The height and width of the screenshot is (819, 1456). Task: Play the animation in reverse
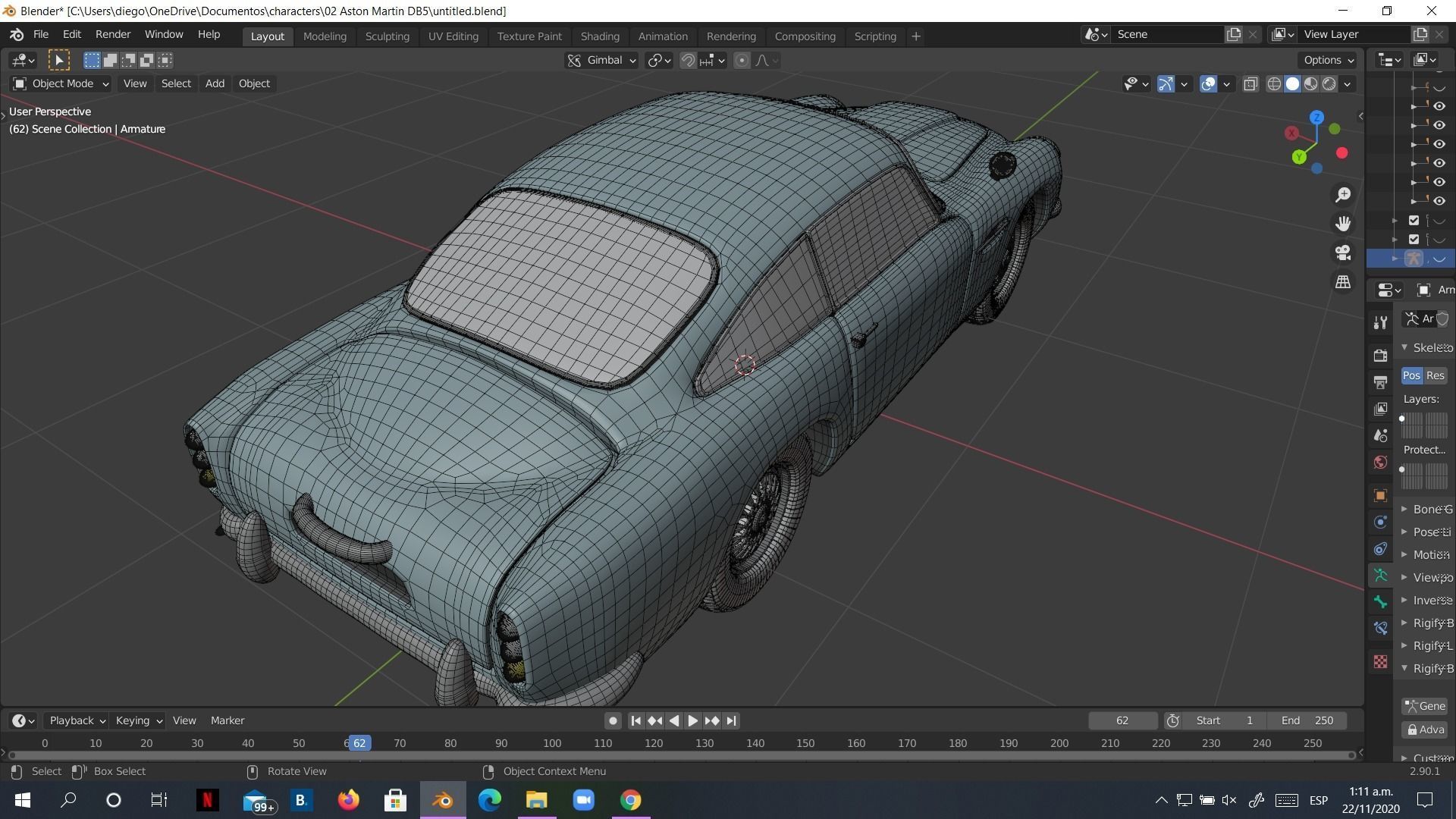[x=673, y=721]
